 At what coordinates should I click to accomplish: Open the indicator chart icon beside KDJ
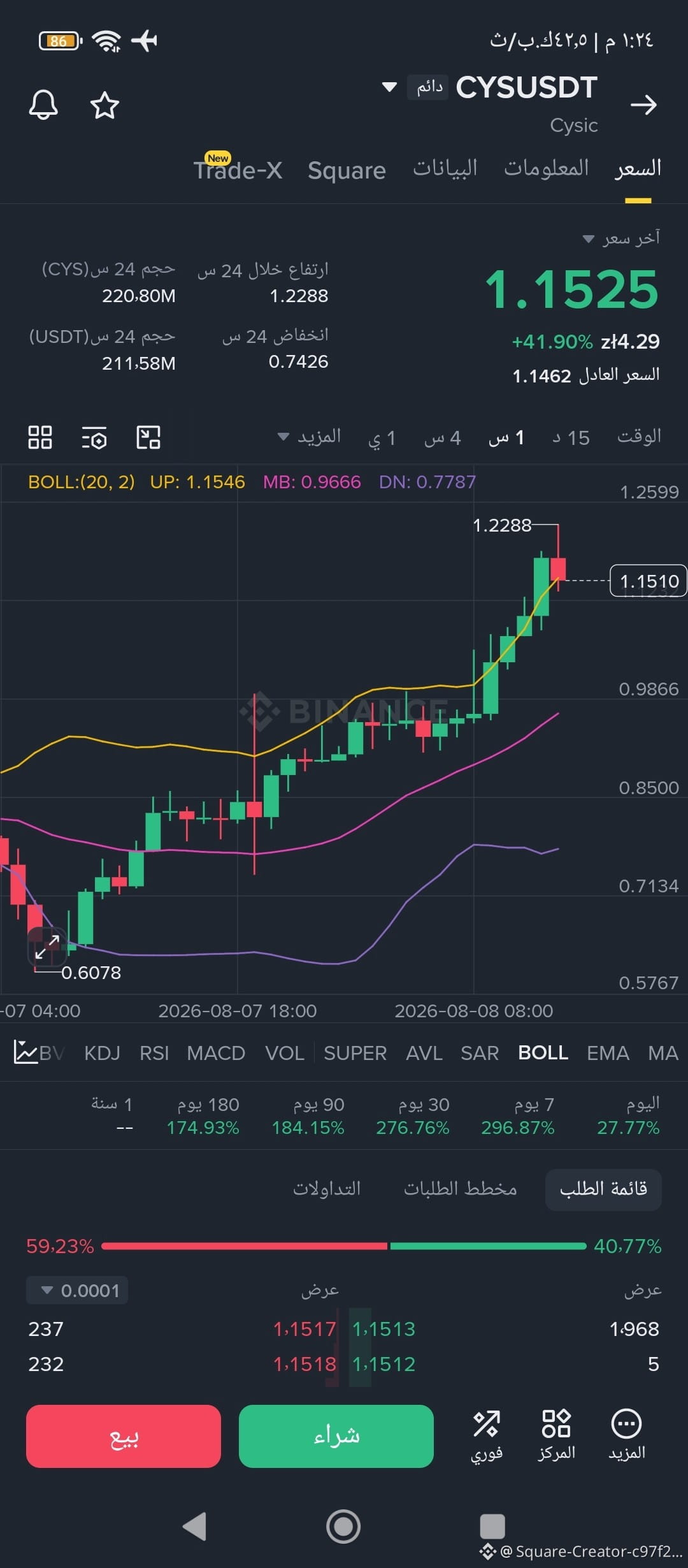click(25, 1052)
